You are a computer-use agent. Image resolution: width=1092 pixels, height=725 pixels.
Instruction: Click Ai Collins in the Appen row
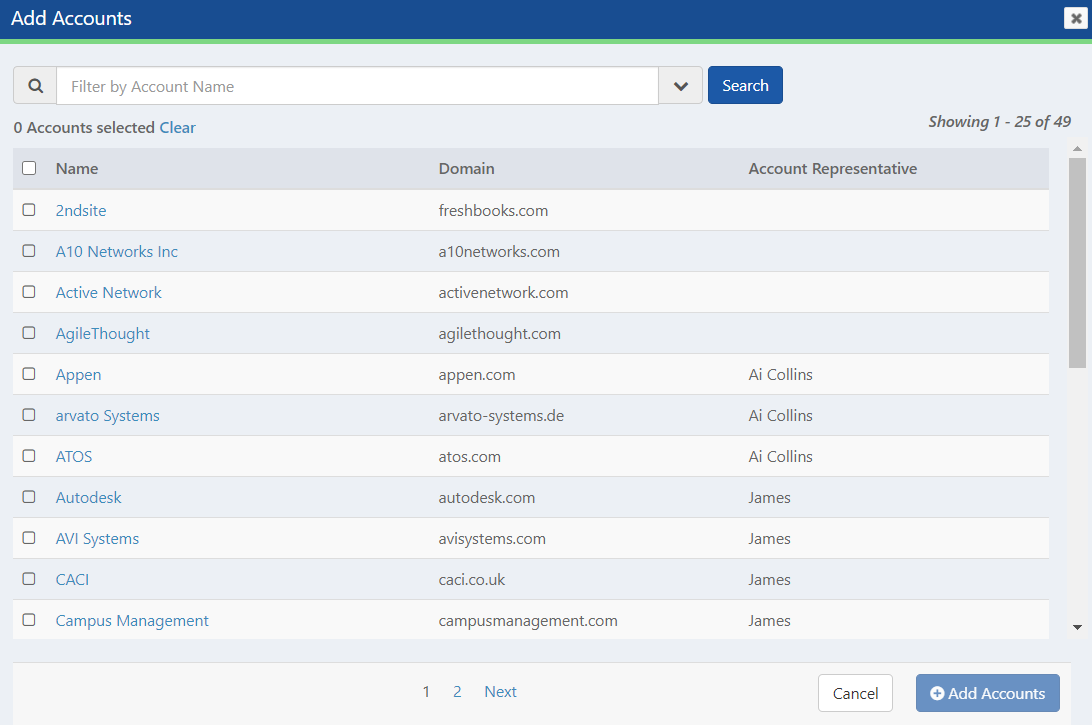780,375
